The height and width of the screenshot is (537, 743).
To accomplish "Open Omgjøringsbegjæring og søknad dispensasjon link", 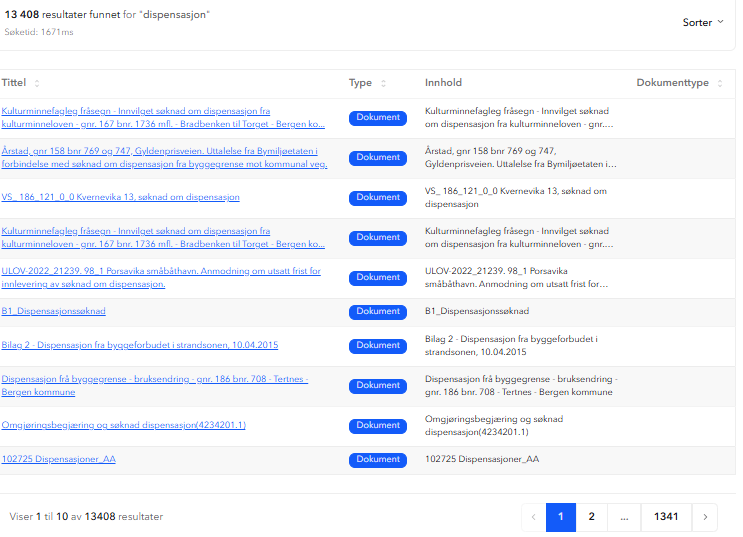I will coord(124,425).
